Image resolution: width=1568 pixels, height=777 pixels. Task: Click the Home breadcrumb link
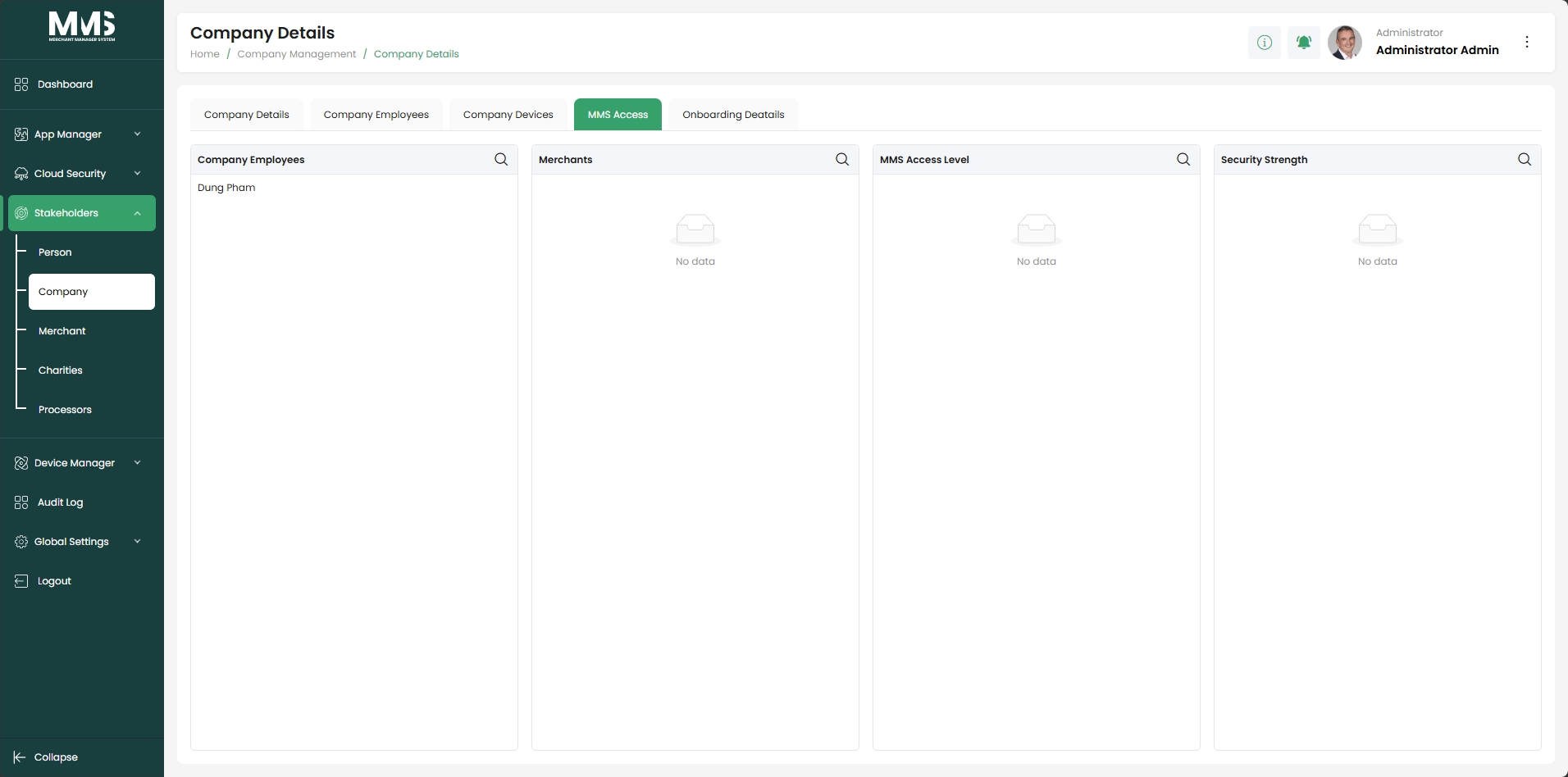(x=205, y=54)
